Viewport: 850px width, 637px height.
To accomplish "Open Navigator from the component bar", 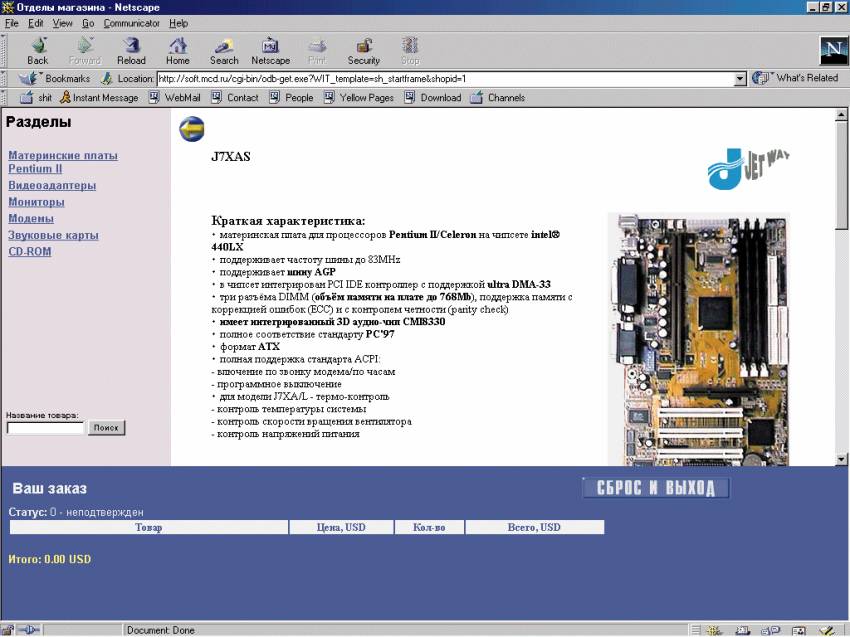I will [714, 630].
